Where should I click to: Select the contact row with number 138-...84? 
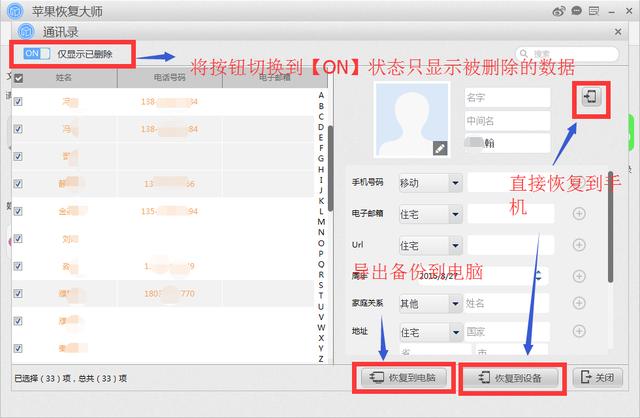click(163, 129)
